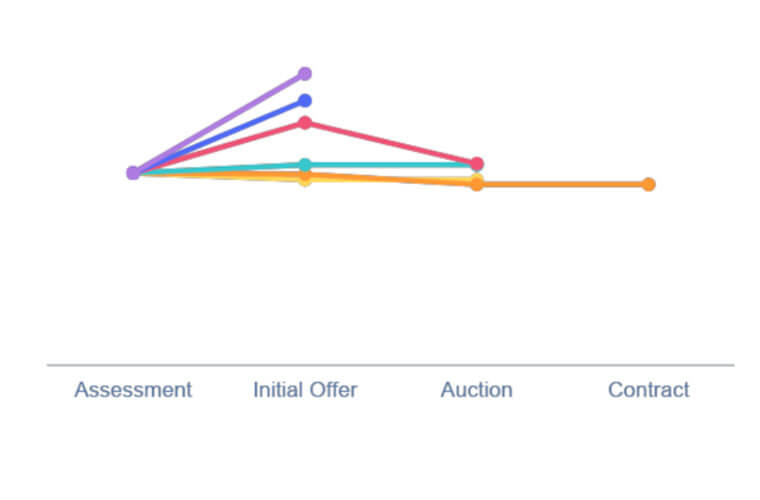Viewport: 760px width, 500px height.
Task: Click the red line between Initial Offer and Auction
Action: [391, 143]
